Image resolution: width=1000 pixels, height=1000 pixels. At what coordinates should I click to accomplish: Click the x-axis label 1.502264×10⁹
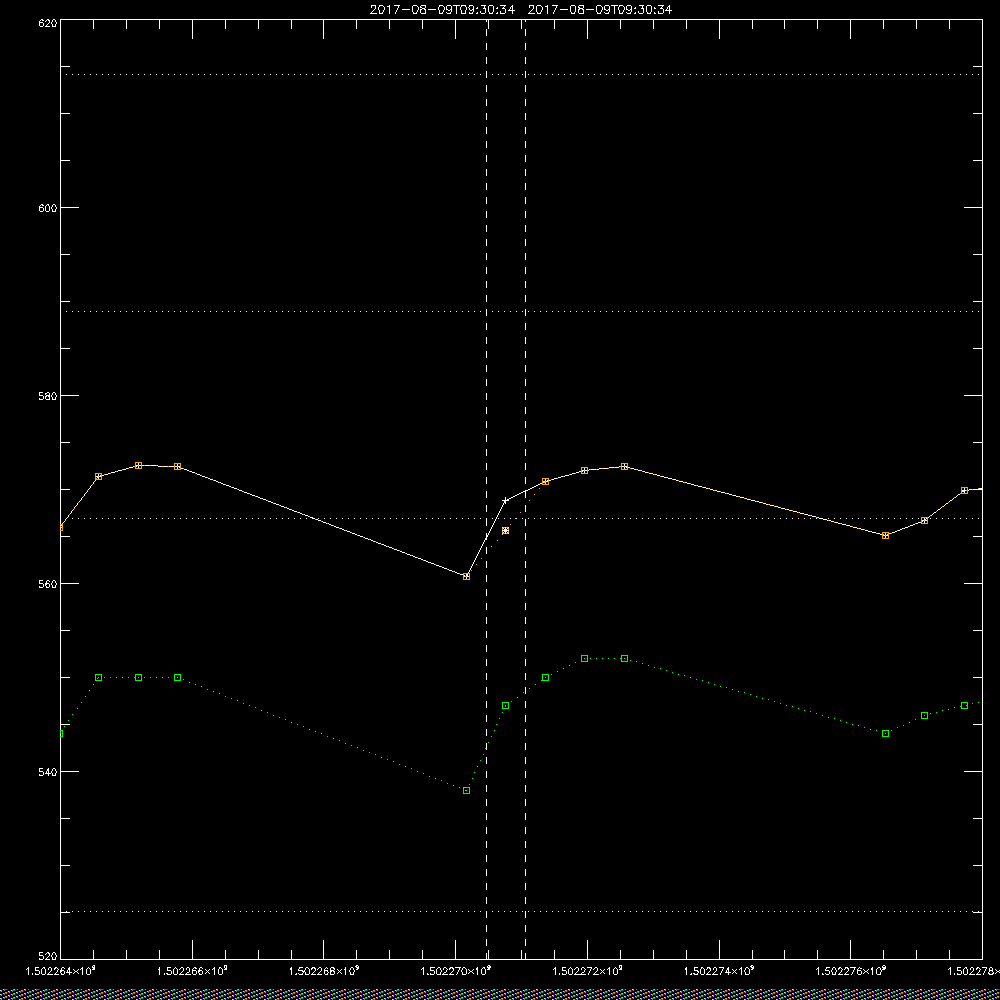tap(61, 971)
